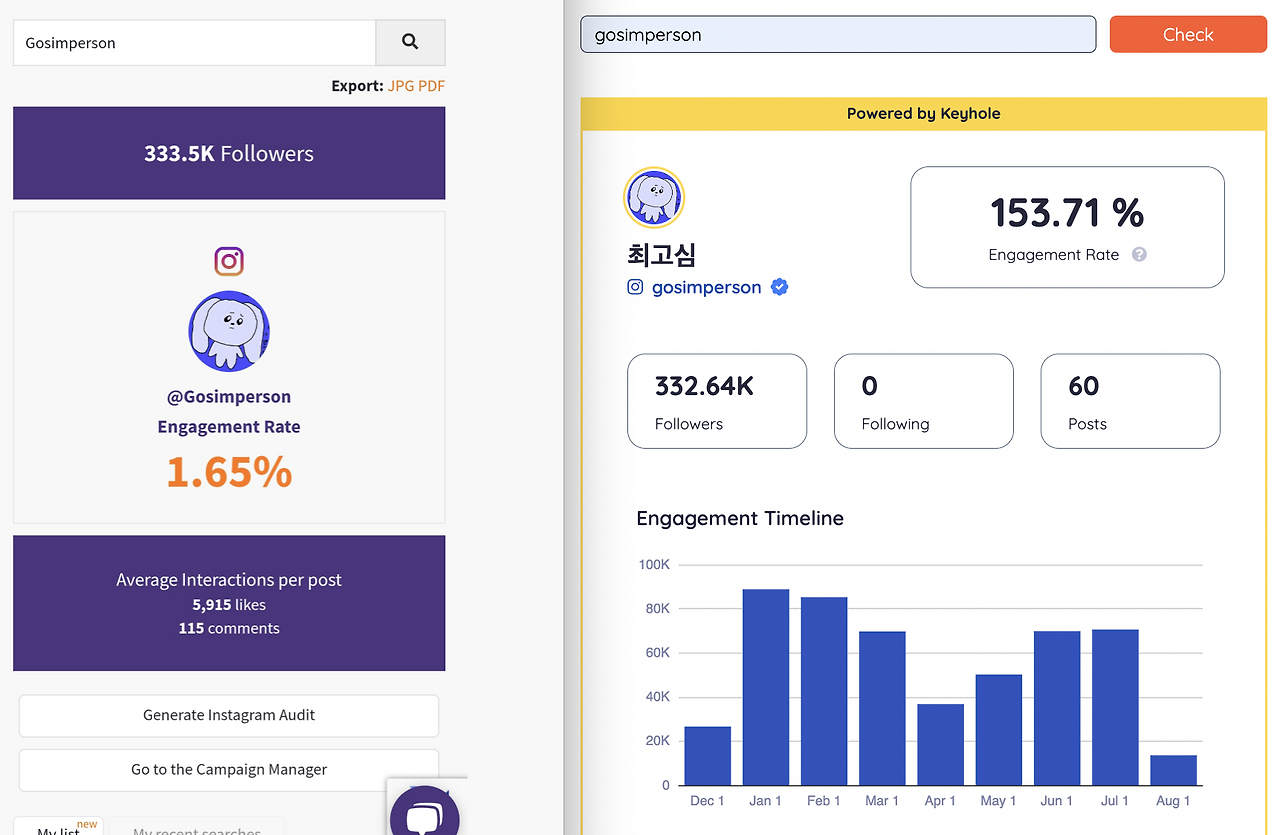Click Go to the Campaign Manager

click(x=229, y=770)
